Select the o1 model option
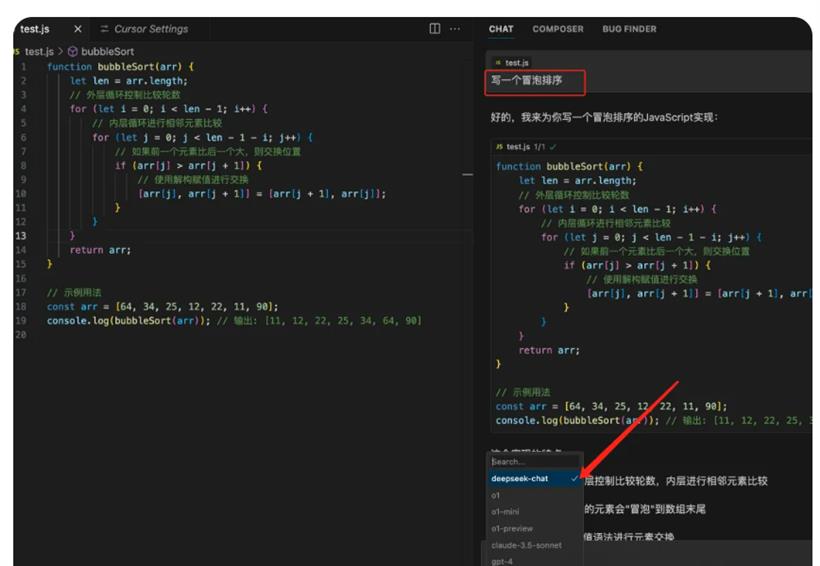The width and height of the screenshot is (820, 566). click(496, 495)
